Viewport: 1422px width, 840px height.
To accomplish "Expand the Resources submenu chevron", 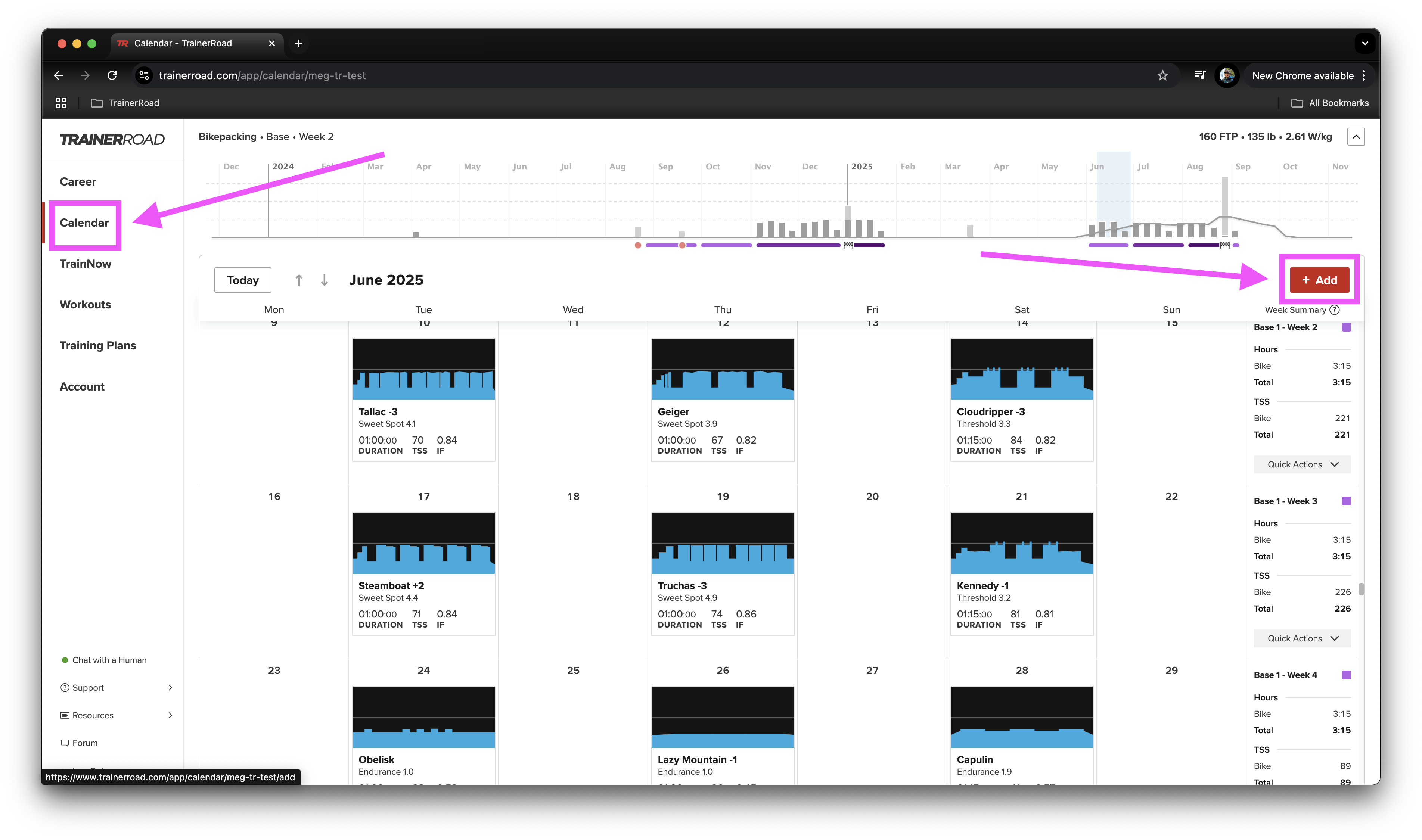I will pos(170,715).
